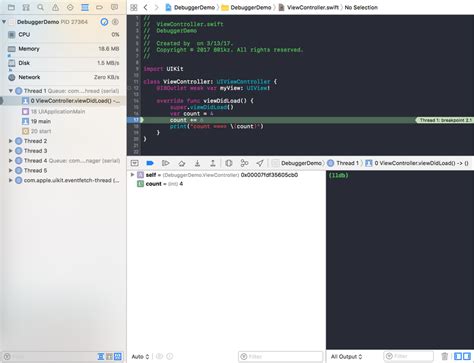
Task: Open the Find navigator magnifier icon
Action: tap(41, 7)
